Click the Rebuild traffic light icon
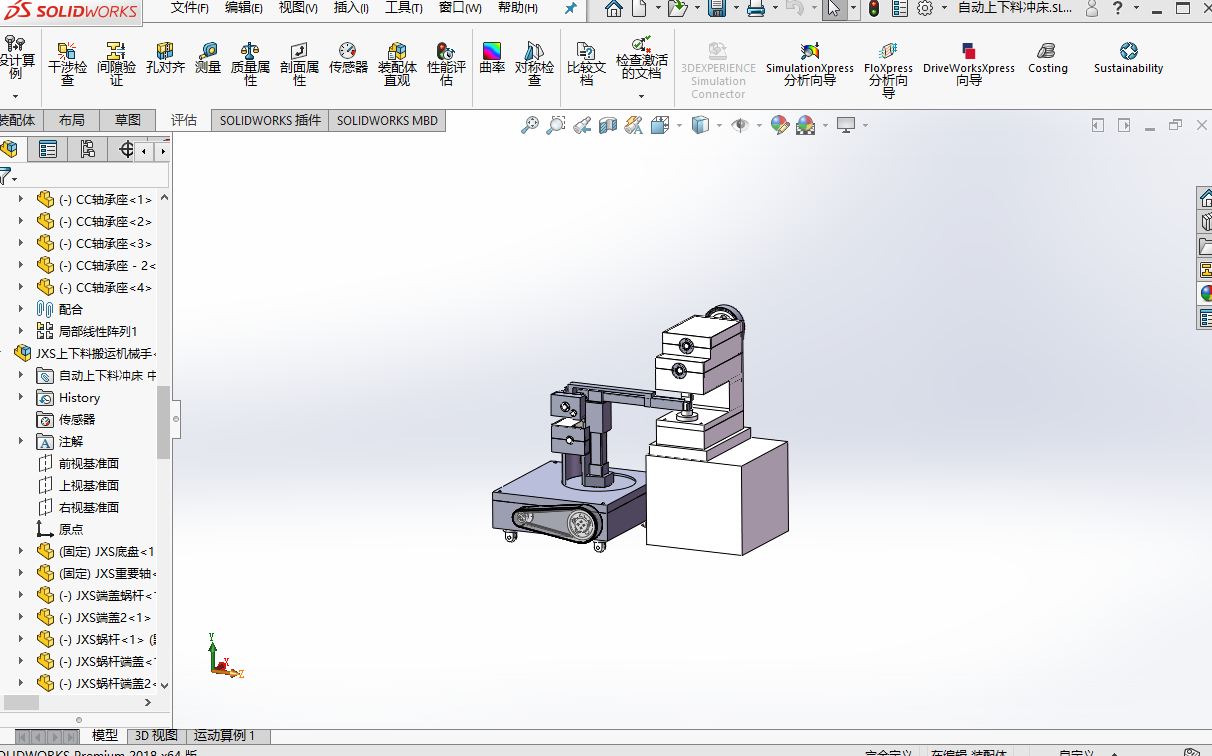The image size is (1212, 756). (873, 8)
